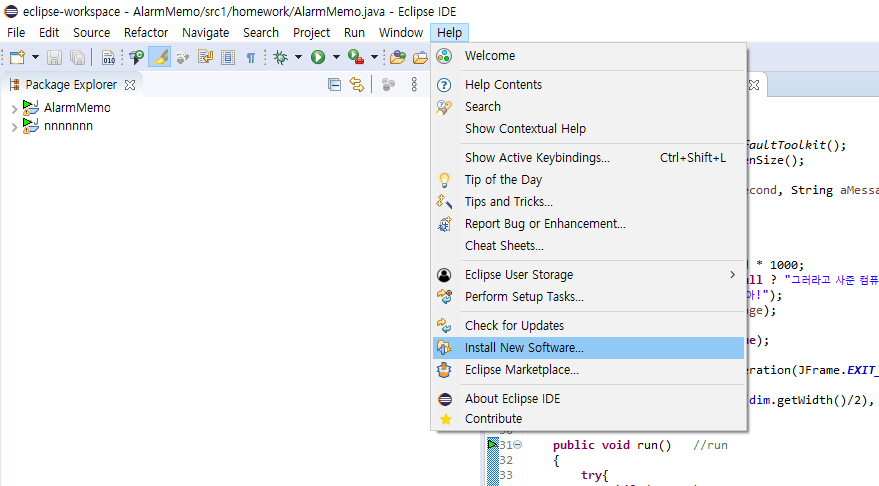
Task: Open the Search menu
Action: tap(261, 33)
